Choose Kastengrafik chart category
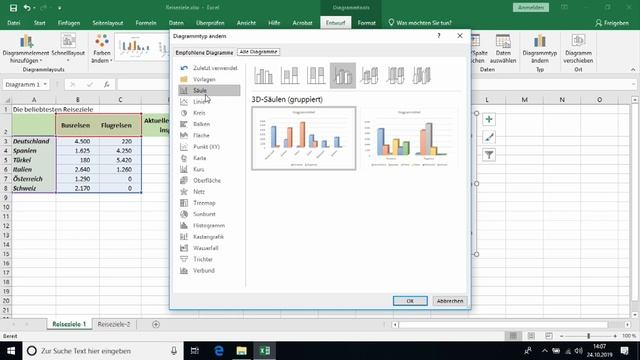The image size is (640, 360). coord(209,237)
